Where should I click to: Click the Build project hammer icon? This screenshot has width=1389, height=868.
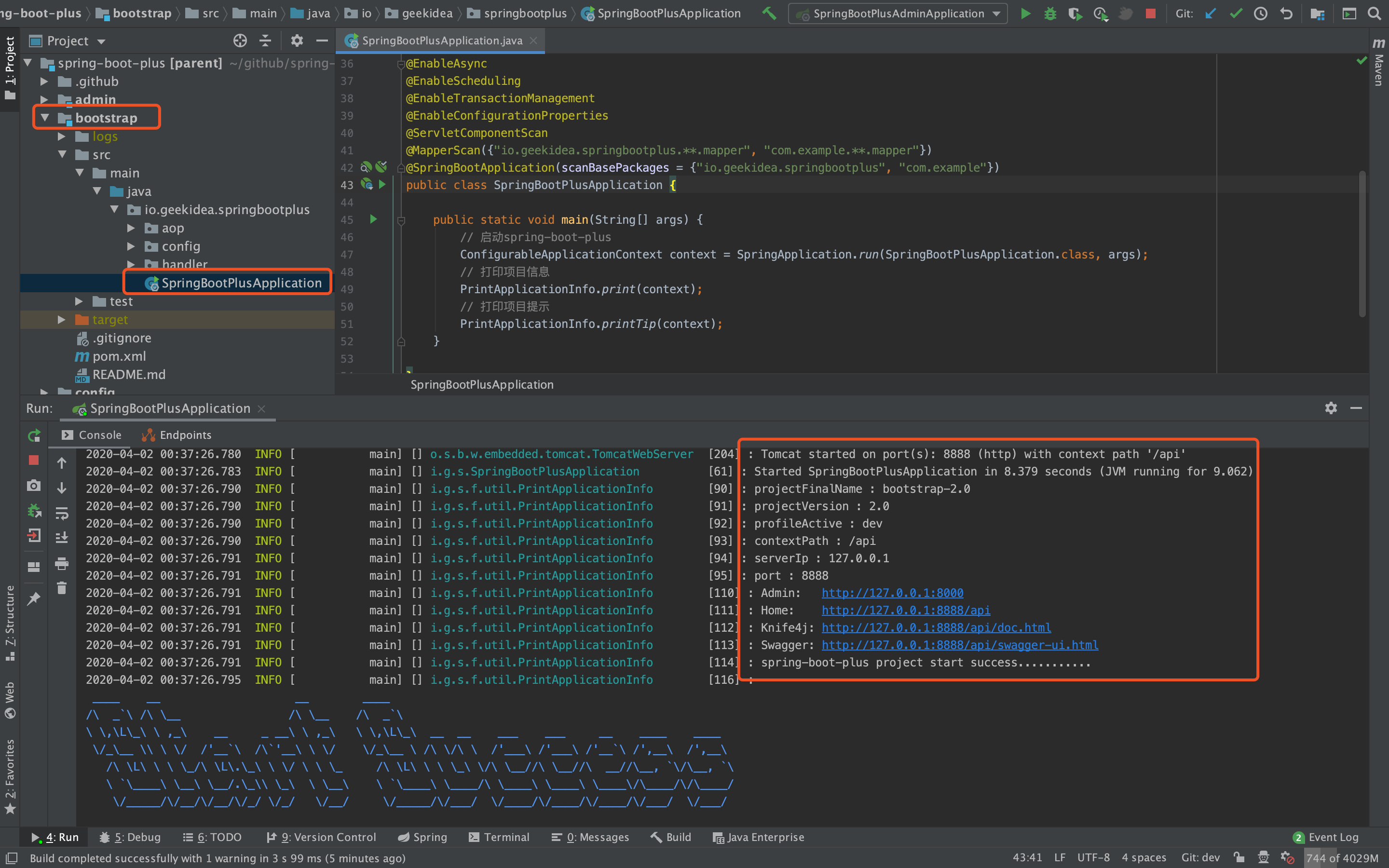click(769, 13)
